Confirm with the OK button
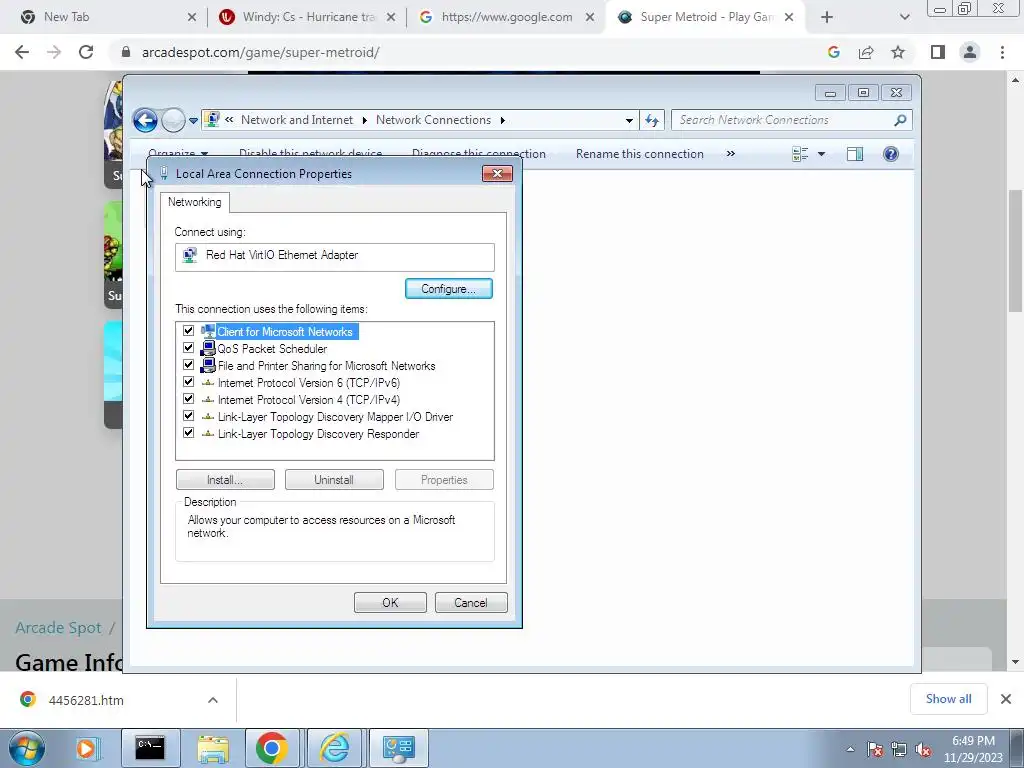The width and height of the screenshot is (1024, 768). (x=390, y=602)
